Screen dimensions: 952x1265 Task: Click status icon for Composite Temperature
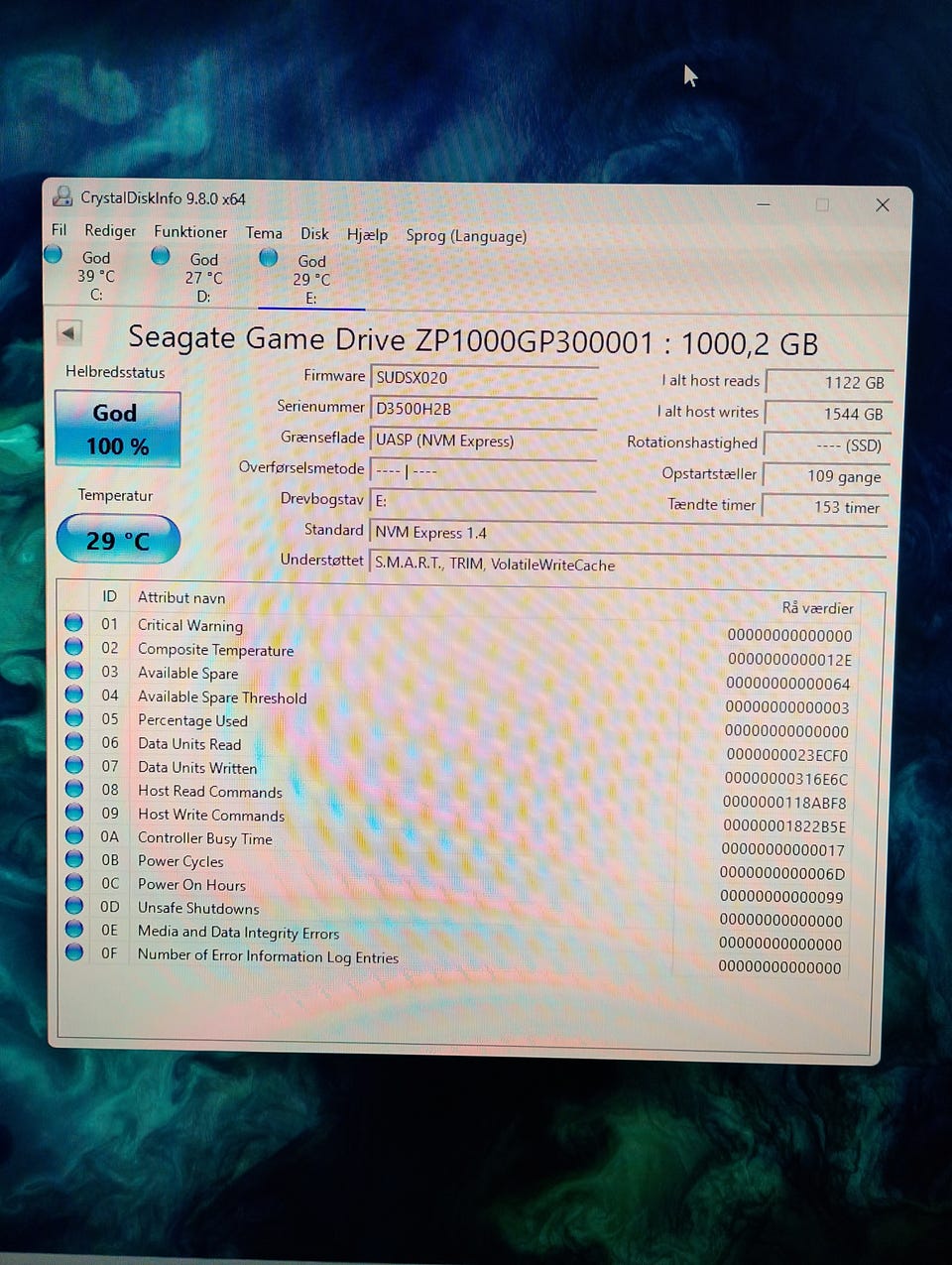73,647
